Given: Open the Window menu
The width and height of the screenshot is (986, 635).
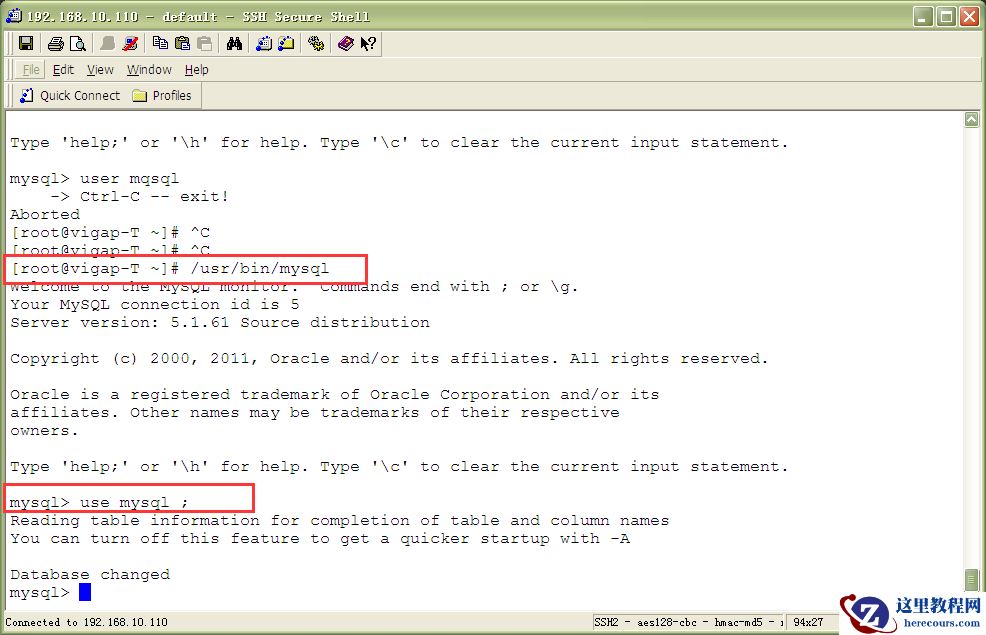Looking at the screenshot, I should click(149, 70).
